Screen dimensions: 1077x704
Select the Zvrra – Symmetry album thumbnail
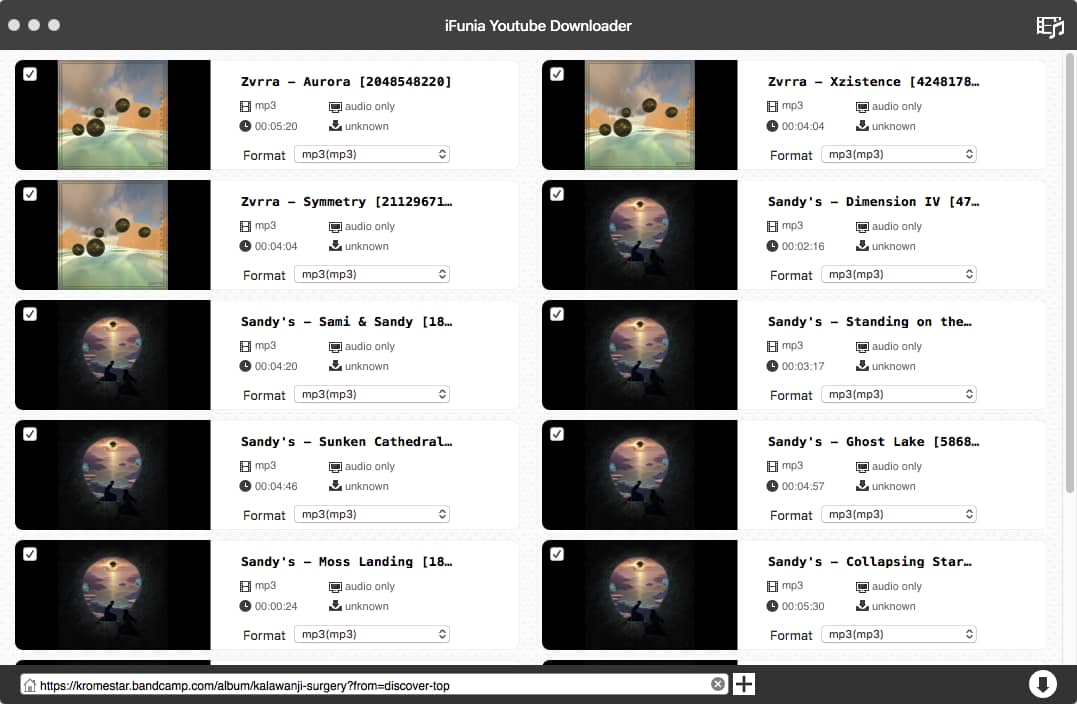click(112, 235)
